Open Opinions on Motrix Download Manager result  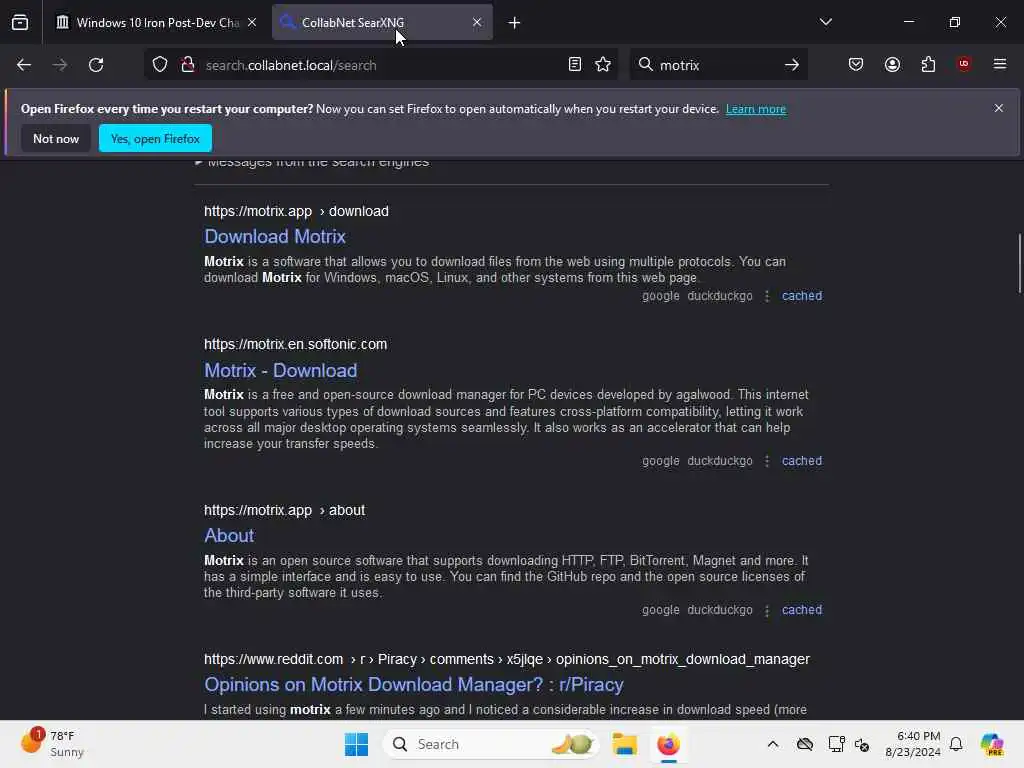tap(414, 684)
